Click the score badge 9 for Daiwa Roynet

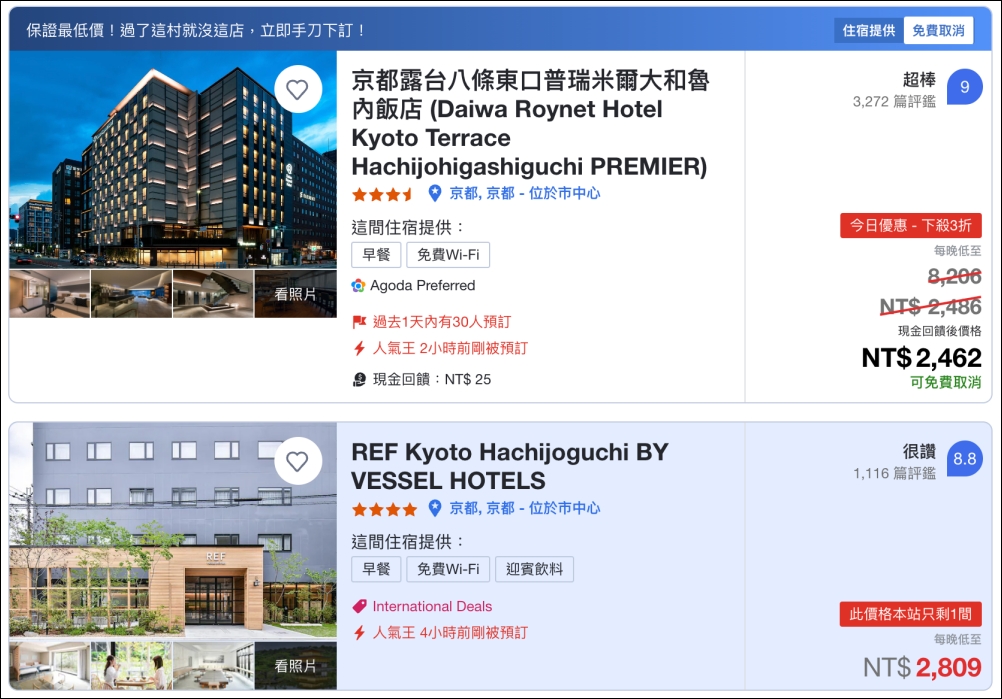[964, 87]
